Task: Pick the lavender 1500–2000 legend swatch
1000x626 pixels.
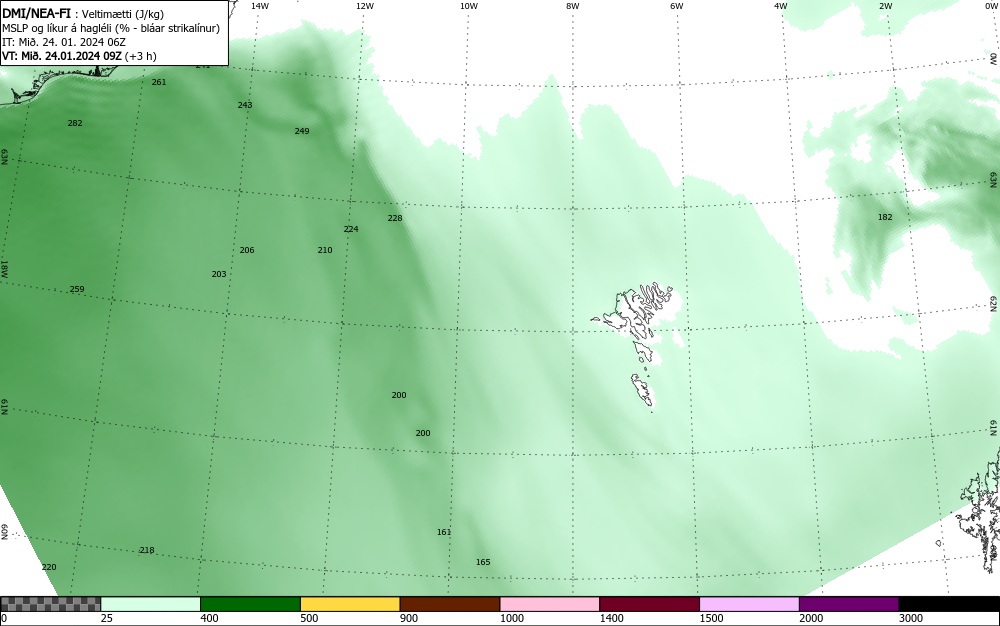Action: coord(749,604)
